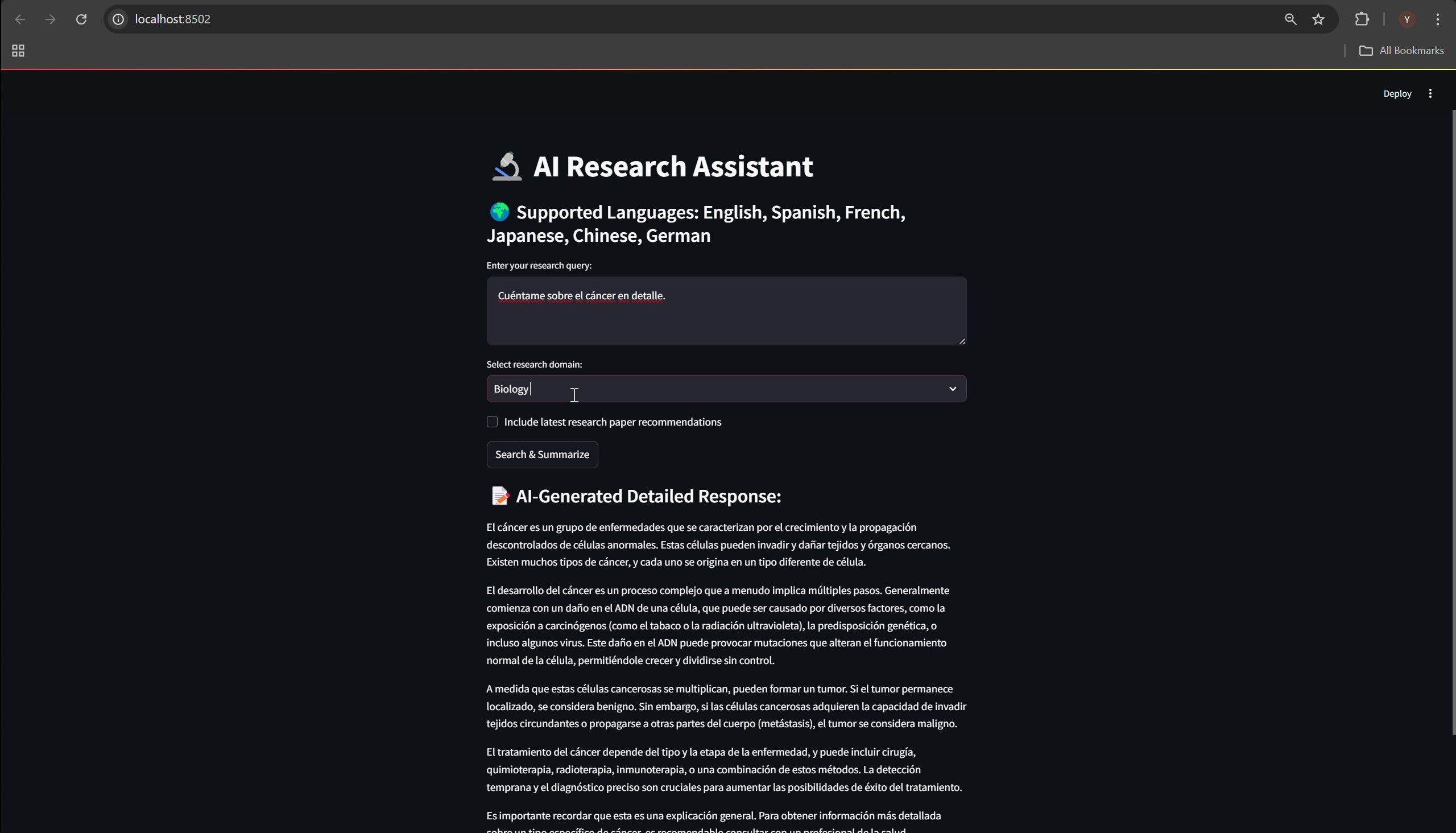This screenshot has height=833, width=1456.
Task: Click the Deploy button
Action: tap(1396, 94)
